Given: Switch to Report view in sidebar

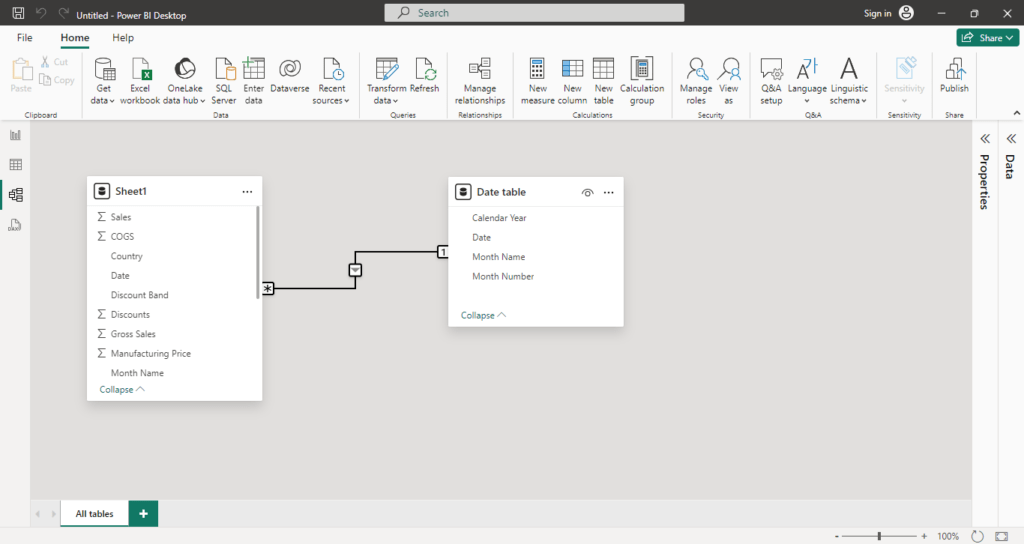Looking at the screenshot, I should click(x=15, y=135).
